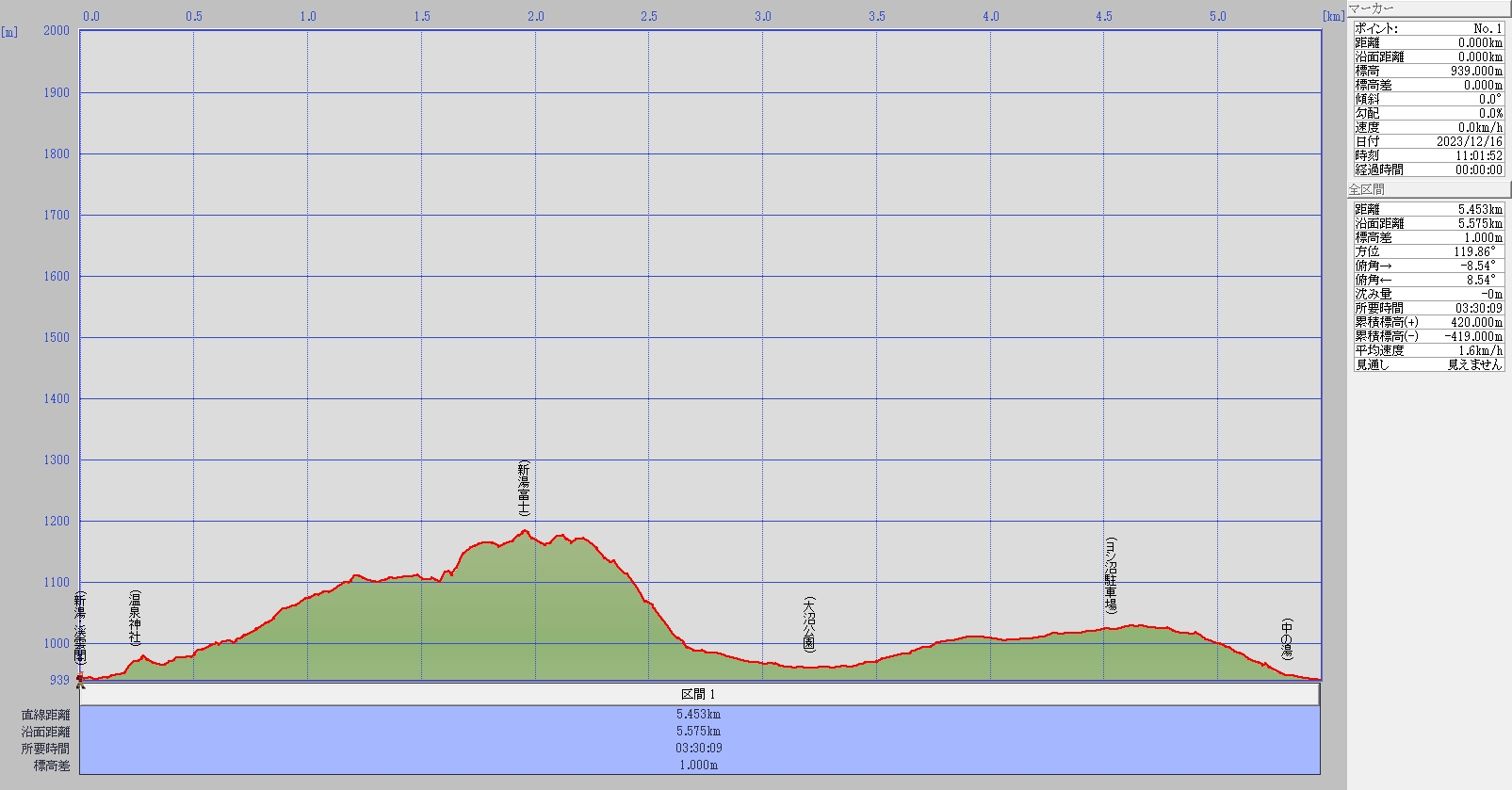Viewport: 1512px width, 790px height.
Task: Click the 大沼公園 waypoint label
Action: (x=809, y=623)
